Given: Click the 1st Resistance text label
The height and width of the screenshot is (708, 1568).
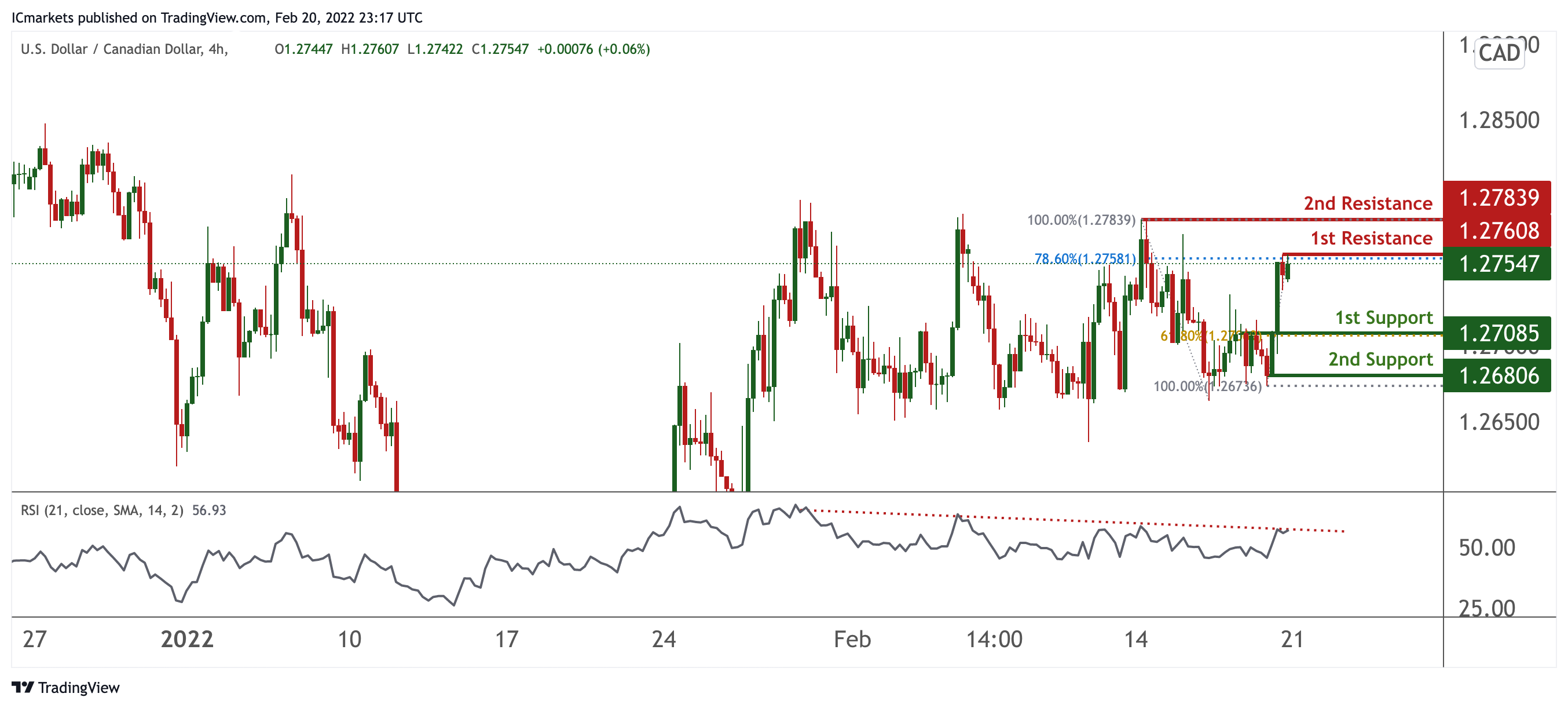Looking at the screenshot, I should [1371, 238].
